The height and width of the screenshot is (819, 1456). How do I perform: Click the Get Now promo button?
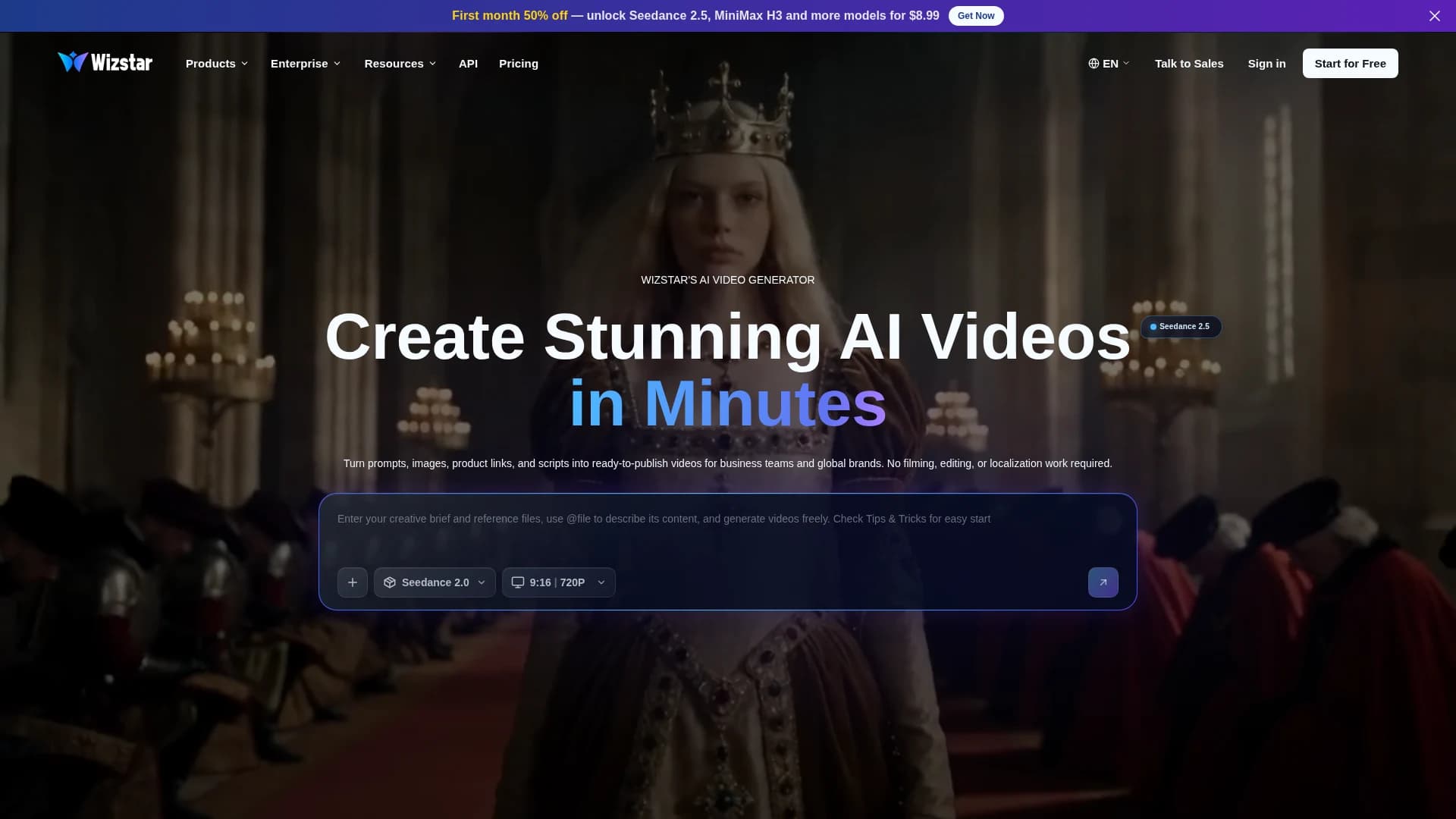coord(976,16)
